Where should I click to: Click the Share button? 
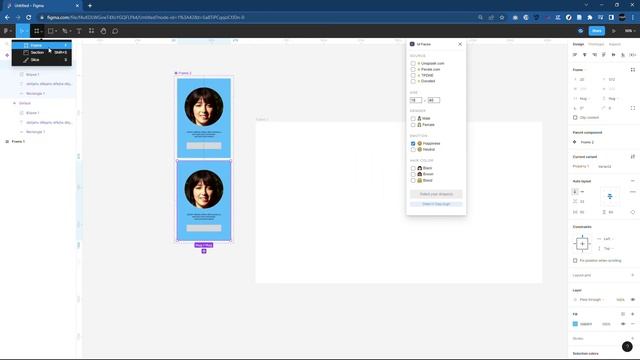tap(597, 31)
